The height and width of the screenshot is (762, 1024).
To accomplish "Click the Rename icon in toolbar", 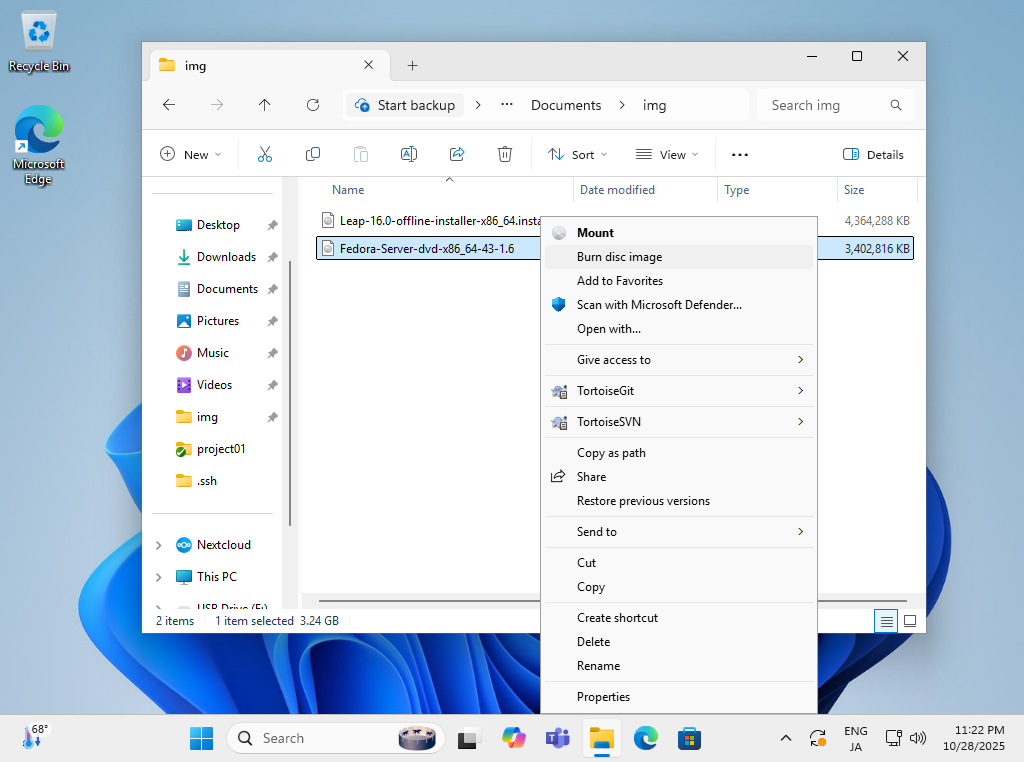I will tap(409, 154).
